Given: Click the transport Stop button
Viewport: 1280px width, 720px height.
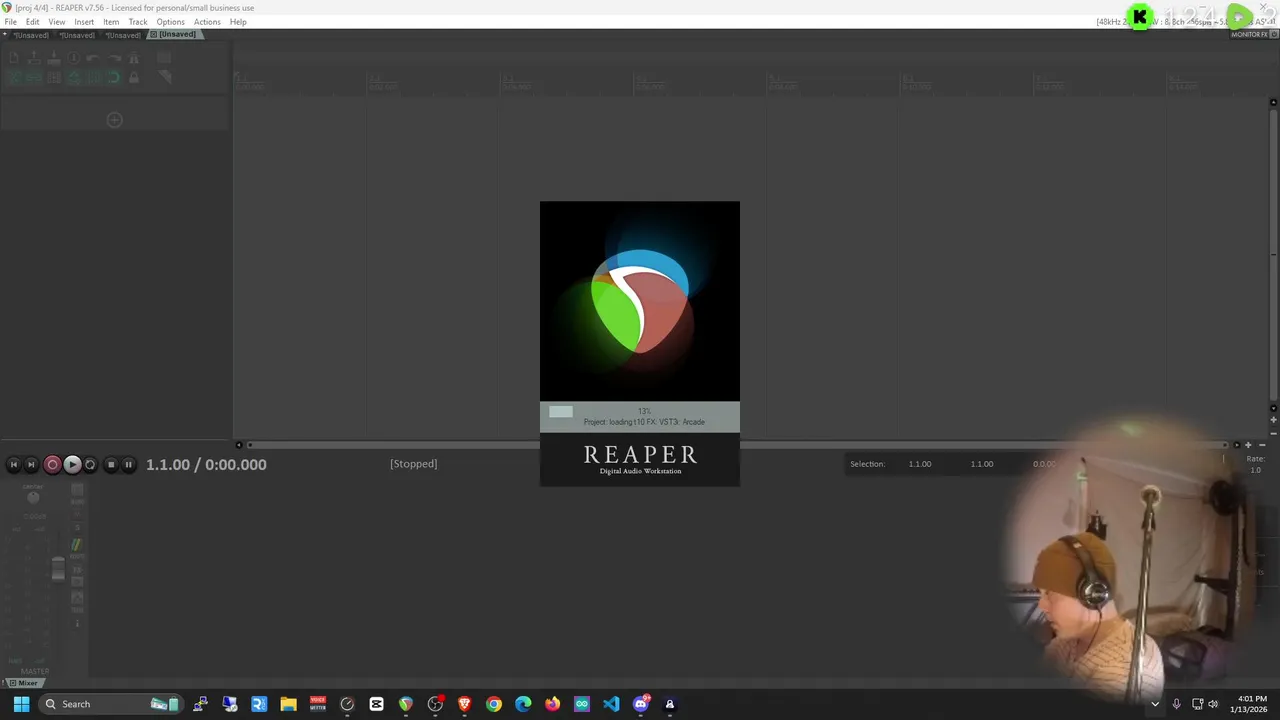Looking at the screenshot, I should pos(111,464).
